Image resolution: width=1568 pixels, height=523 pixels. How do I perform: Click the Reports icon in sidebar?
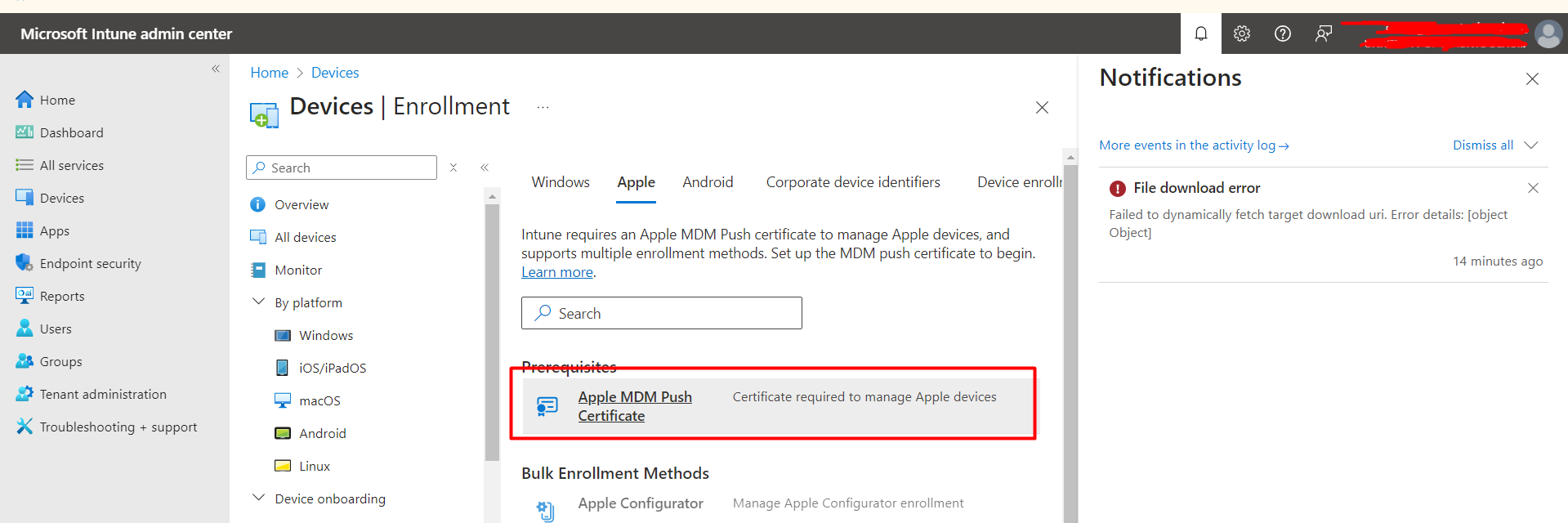(x=25, y=296)
